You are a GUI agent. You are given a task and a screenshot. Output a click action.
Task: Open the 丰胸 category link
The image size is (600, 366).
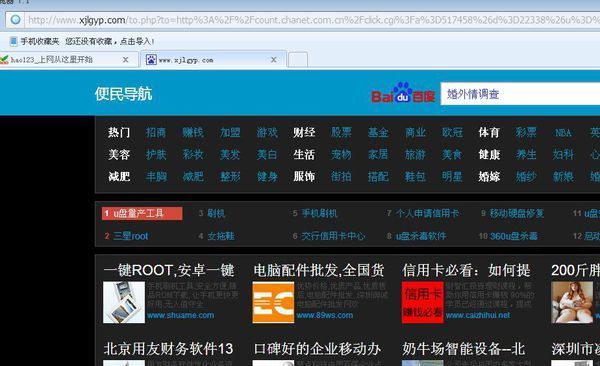[156, 176]
